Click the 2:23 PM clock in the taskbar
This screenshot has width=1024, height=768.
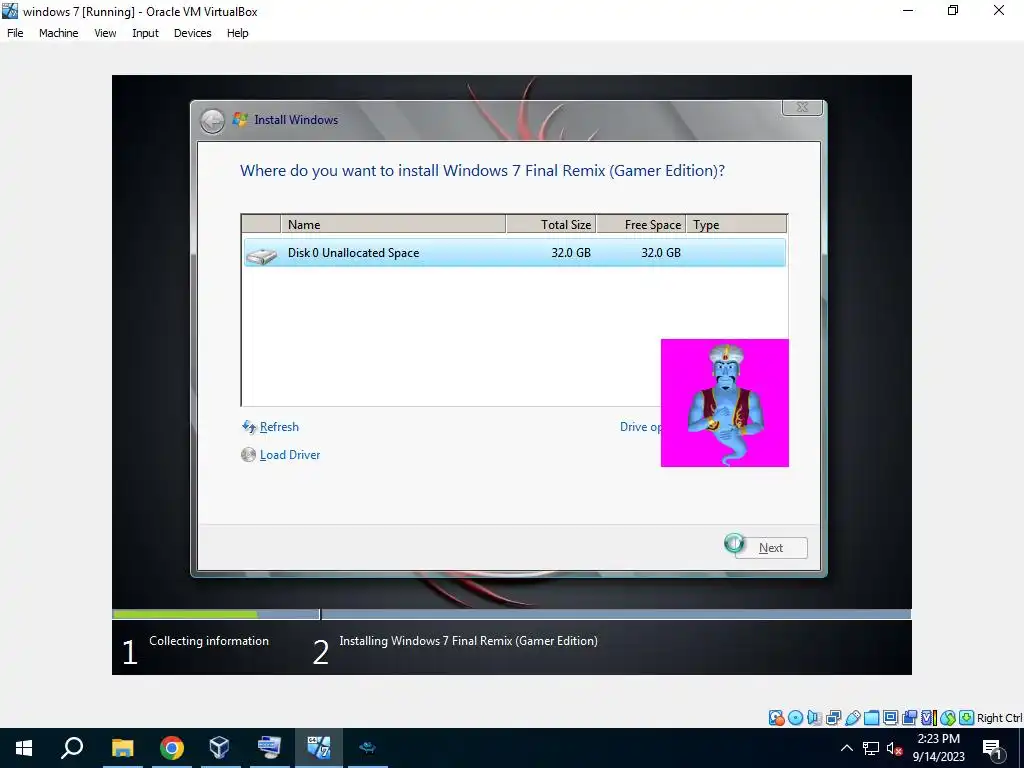(x=938, y=739)
